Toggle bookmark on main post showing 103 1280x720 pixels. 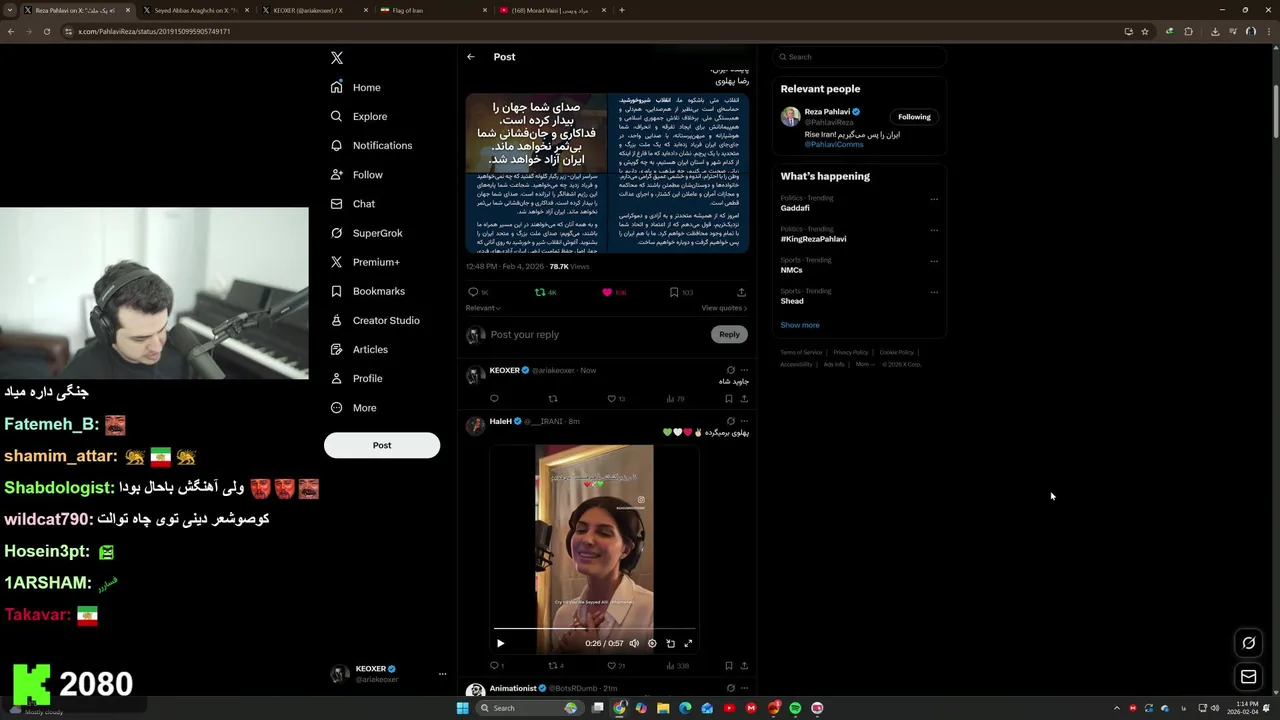[674, 292]
